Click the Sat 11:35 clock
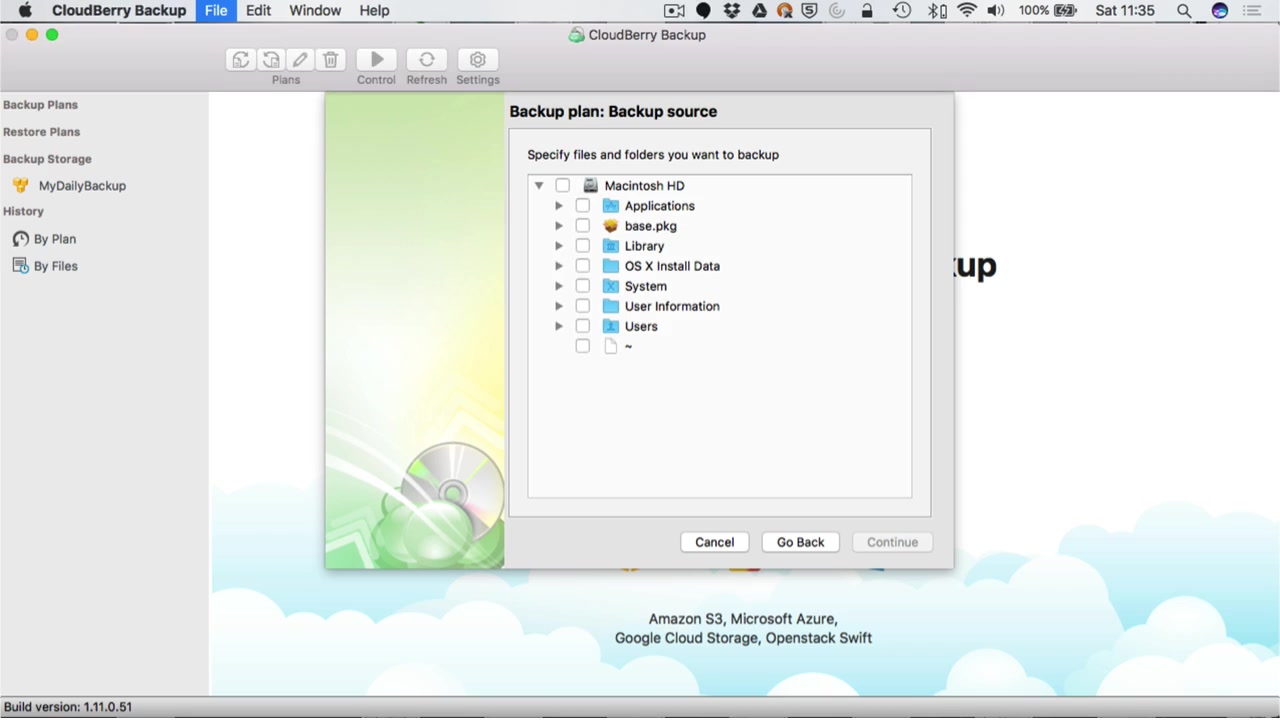This screenshot has height=720, width=1280. point(1125,11)
